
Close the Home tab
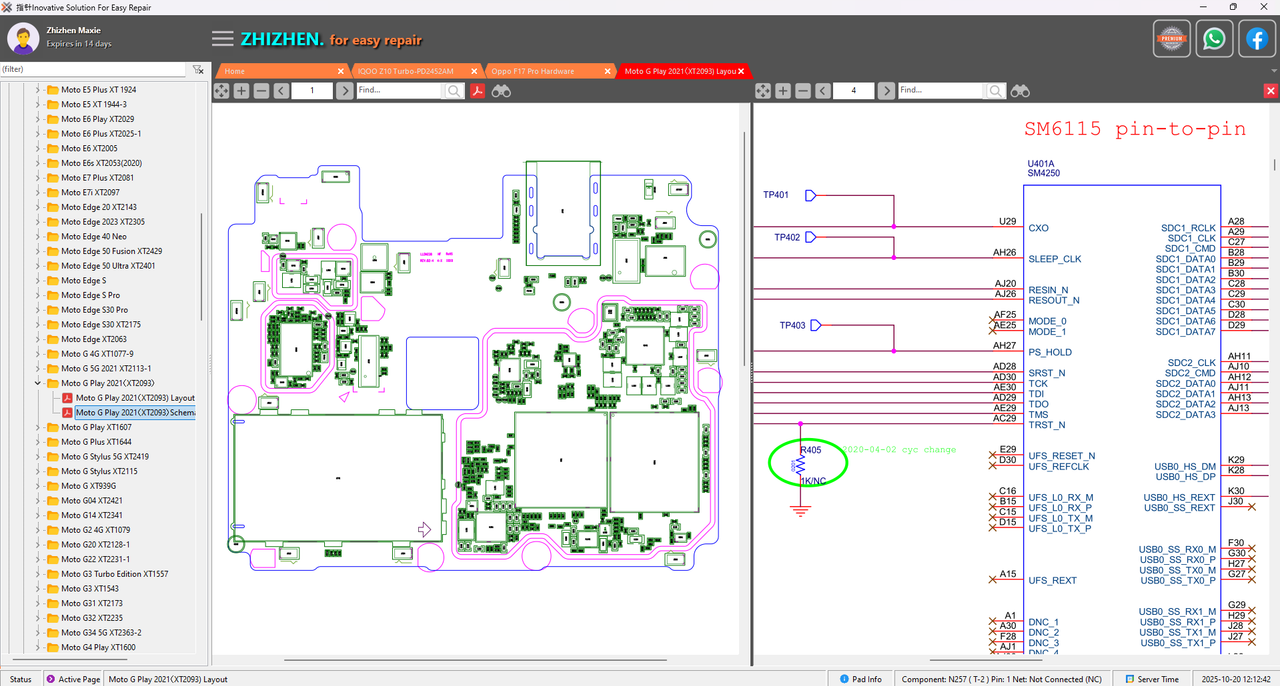tap(341, 71)
